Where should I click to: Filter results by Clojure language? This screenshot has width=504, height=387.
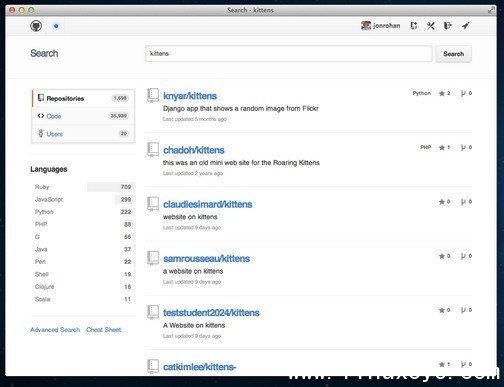coord(83,287)
